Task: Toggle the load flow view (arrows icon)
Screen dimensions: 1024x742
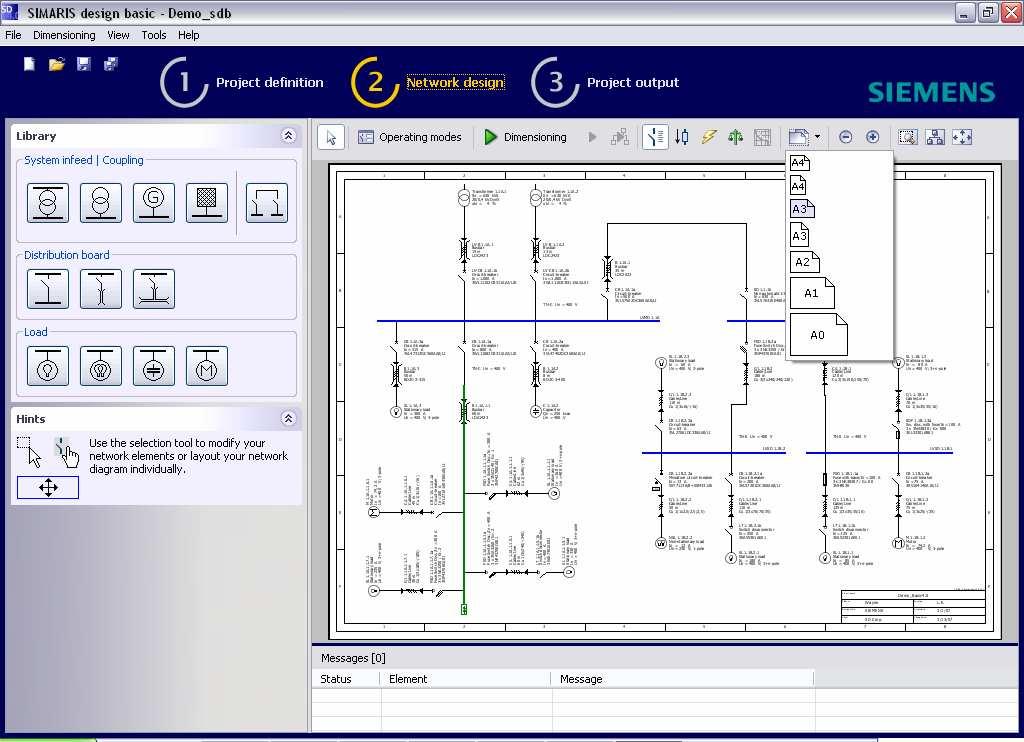Action: click(x=682, y=137)
